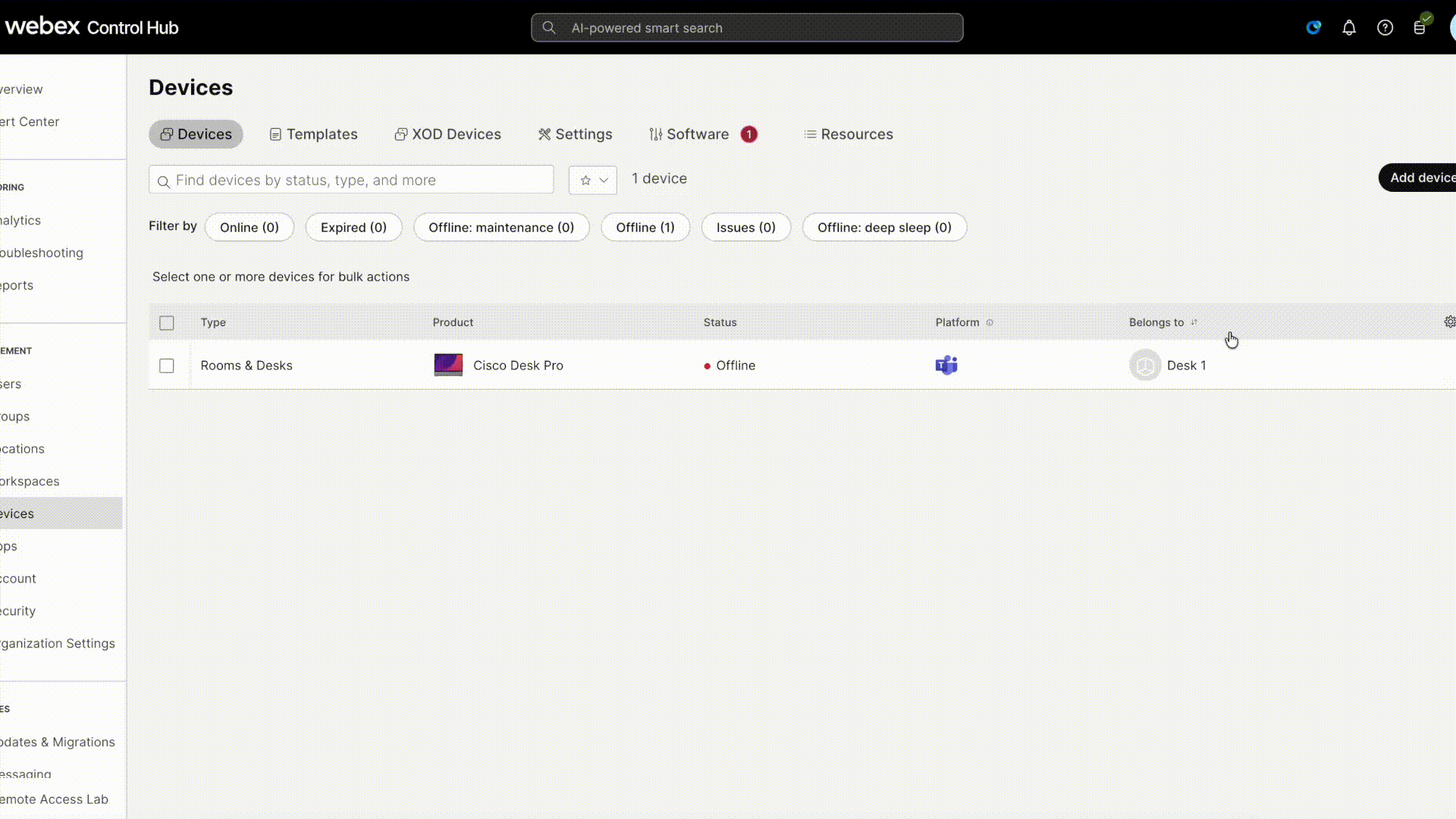Click the Desk 1 workspace avatar icon
Screen dimensions: 1456x819
click(1145, 366)
